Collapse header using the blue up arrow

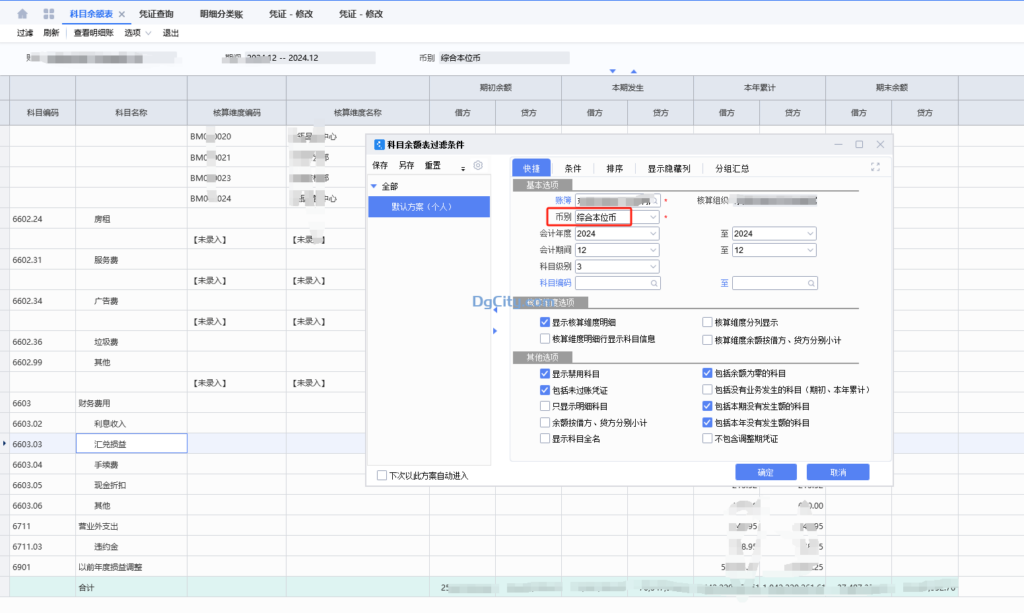(x=633, y=71)
